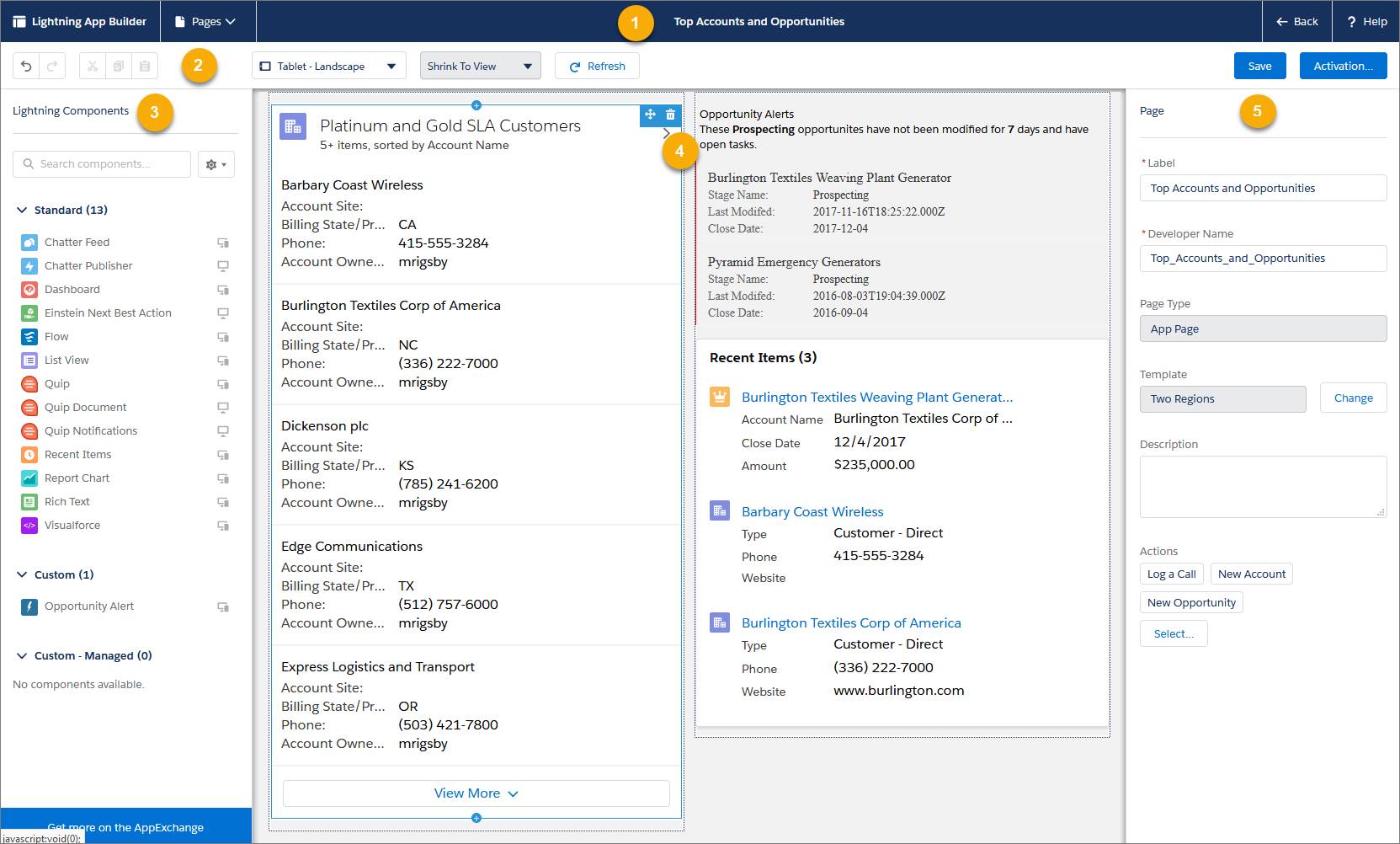Click the New Account action
Viewport: 1400px width, 844px height.
click(x=1252, y=574)
